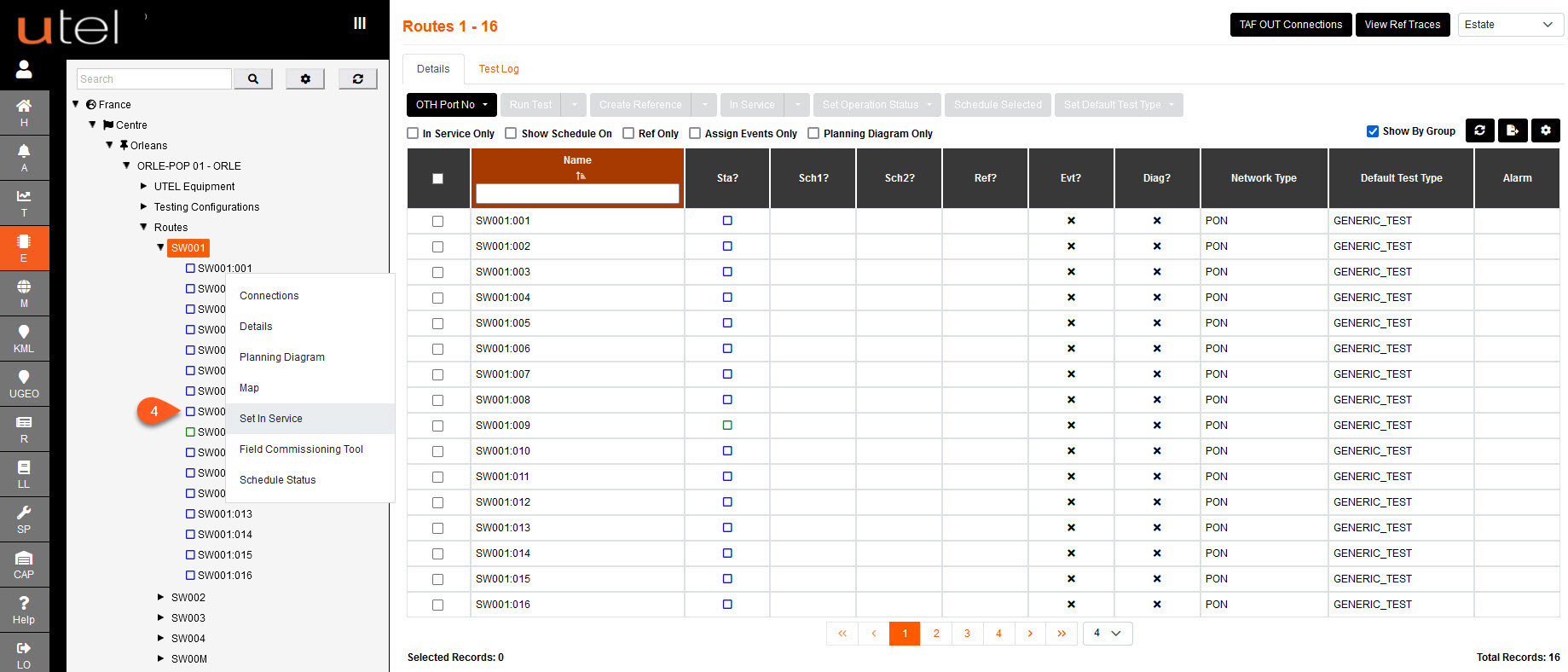Enable In Service Only filter
The image size is (1568, 672).
pos(414,133)
